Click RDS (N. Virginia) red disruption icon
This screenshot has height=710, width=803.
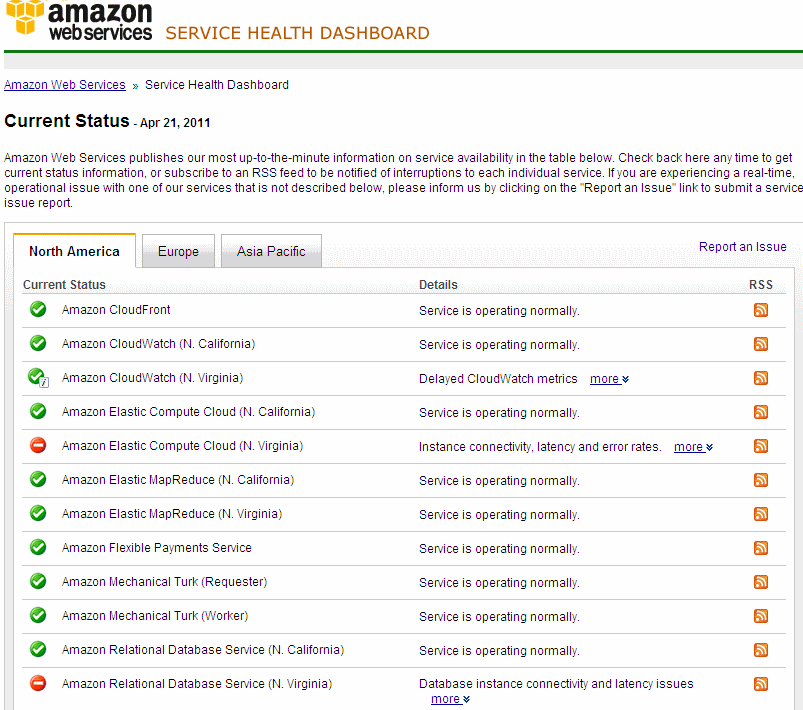coord(38,683)
